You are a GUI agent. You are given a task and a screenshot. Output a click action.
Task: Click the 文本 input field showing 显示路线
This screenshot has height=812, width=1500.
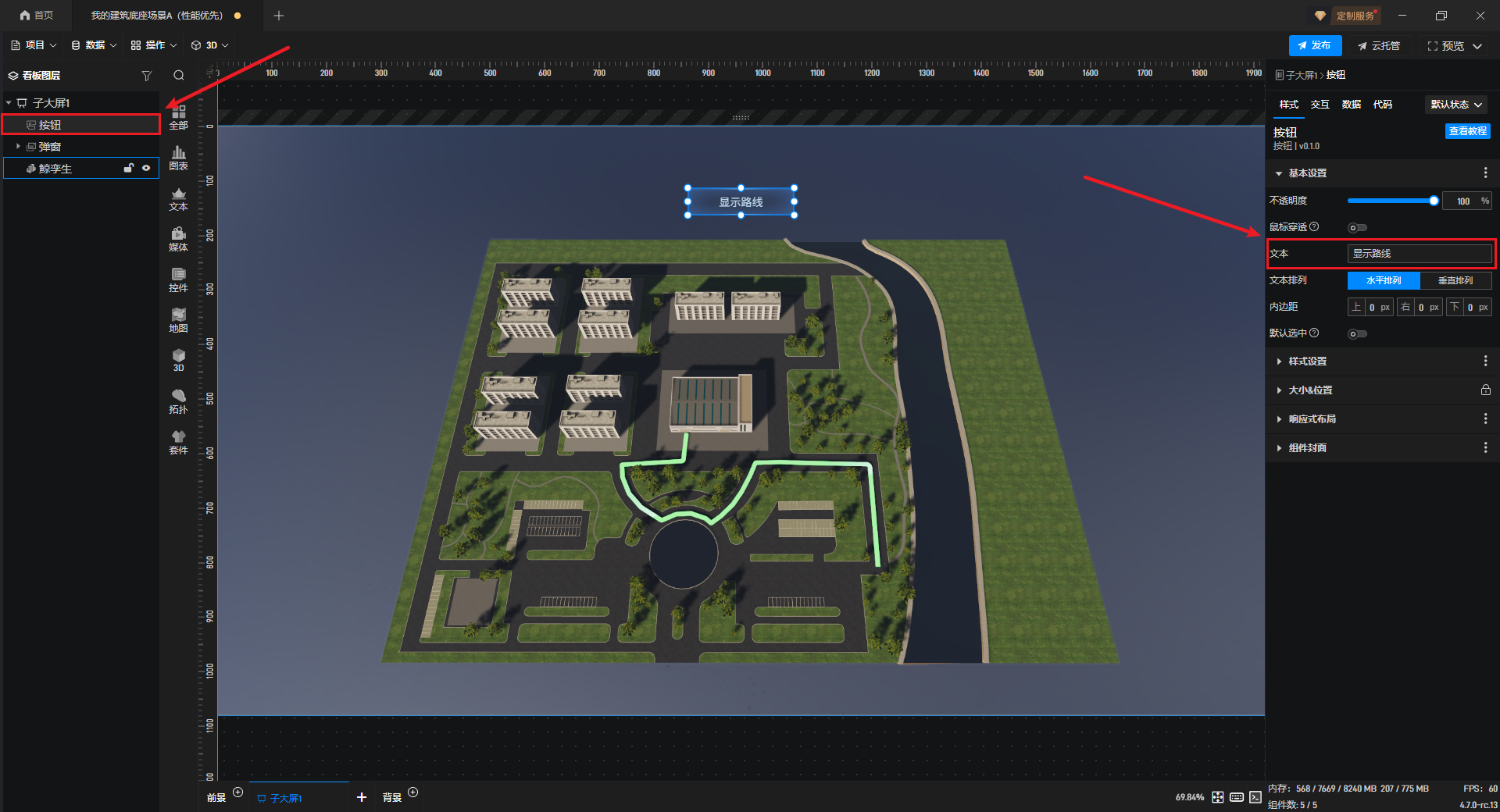click(x=1419, y=254)
